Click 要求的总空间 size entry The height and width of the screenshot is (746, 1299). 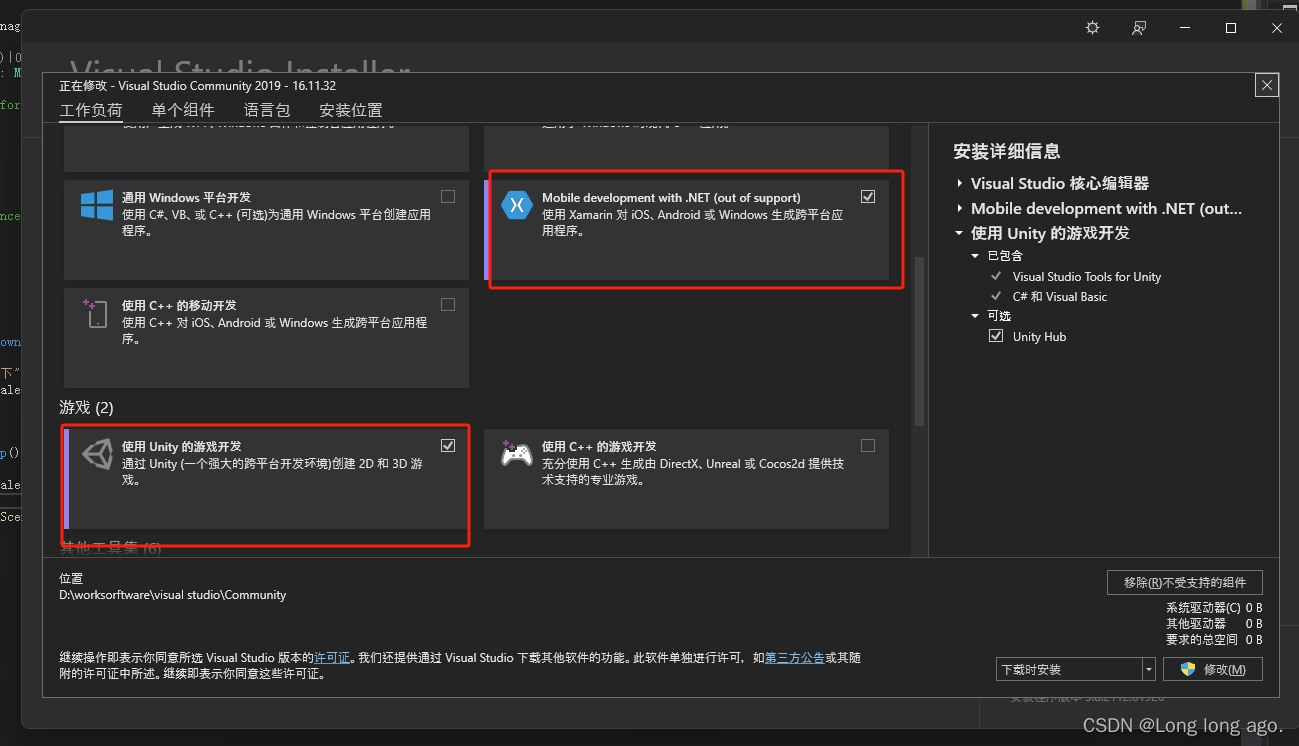(1214, 640)
